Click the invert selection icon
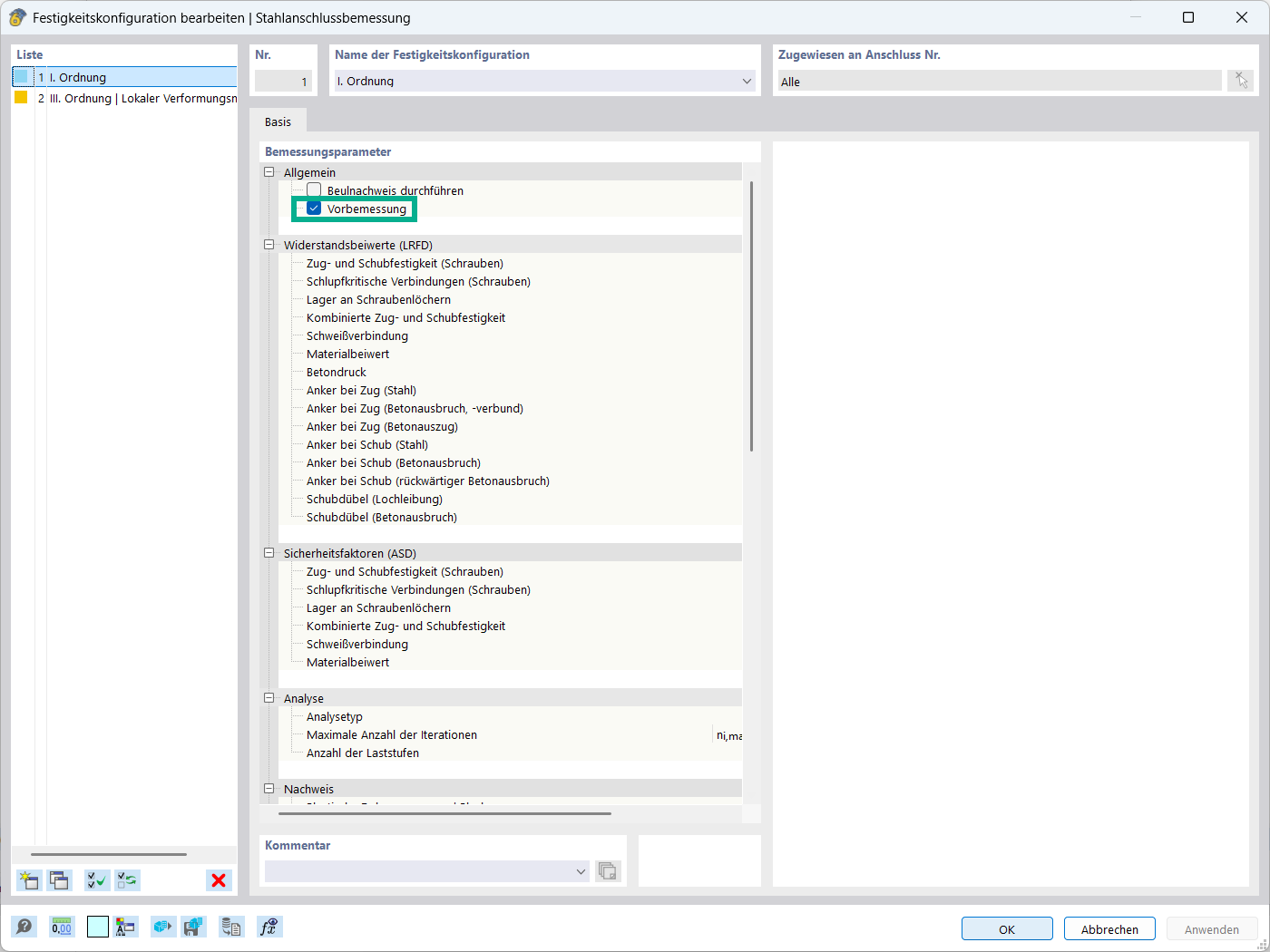1270x952 pixels. point(128,880)
